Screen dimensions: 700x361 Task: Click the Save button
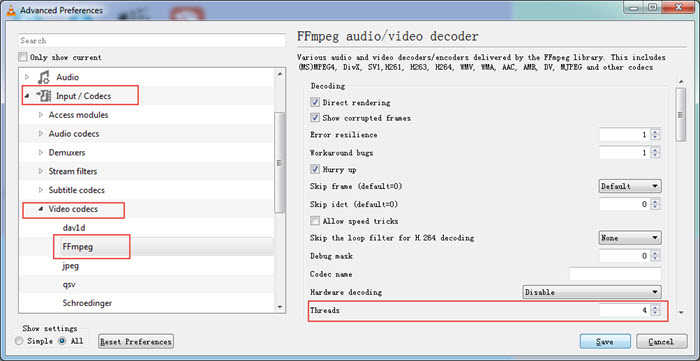[x=605, y=342]
